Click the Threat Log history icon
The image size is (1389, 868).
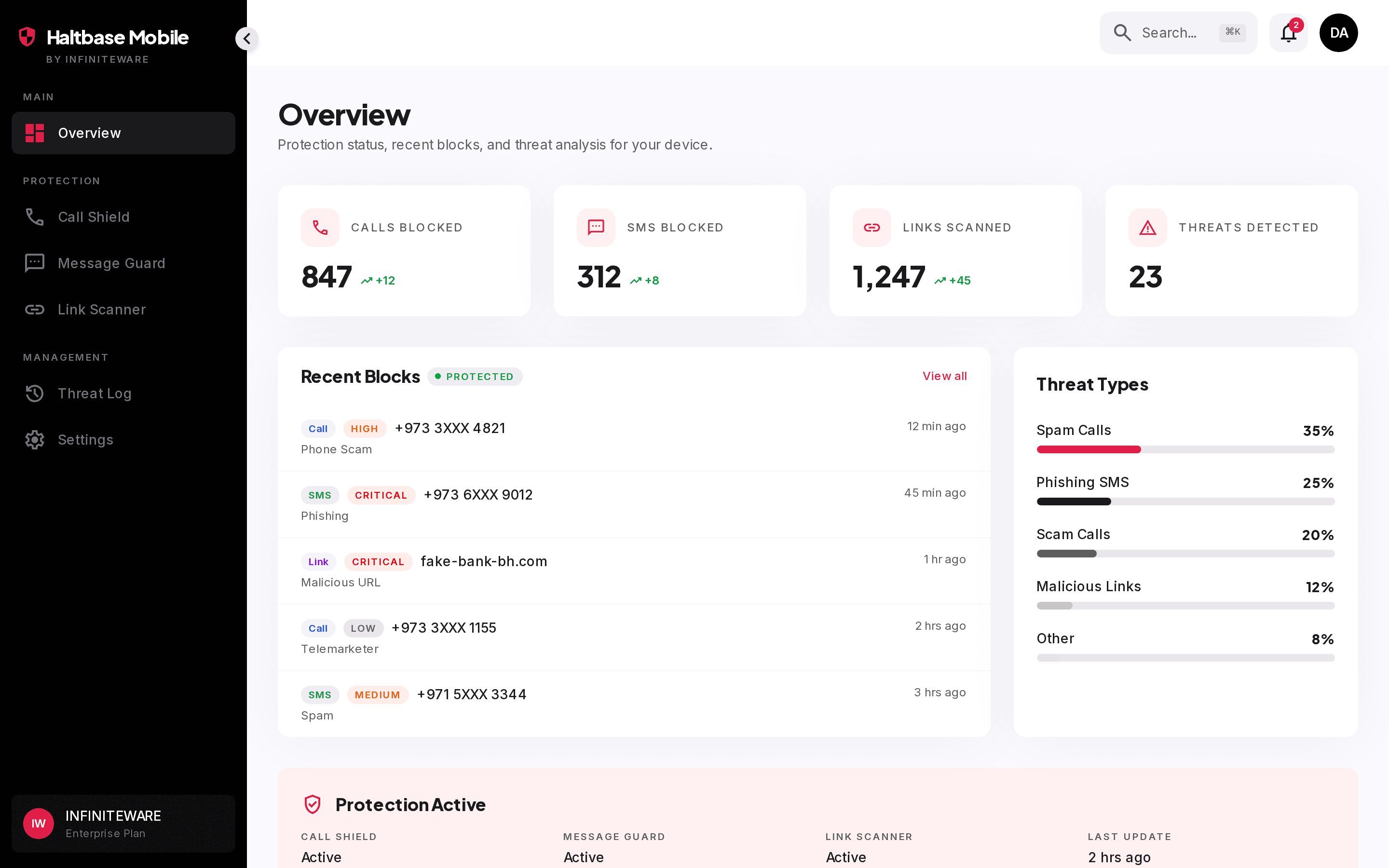coord(34,393)
